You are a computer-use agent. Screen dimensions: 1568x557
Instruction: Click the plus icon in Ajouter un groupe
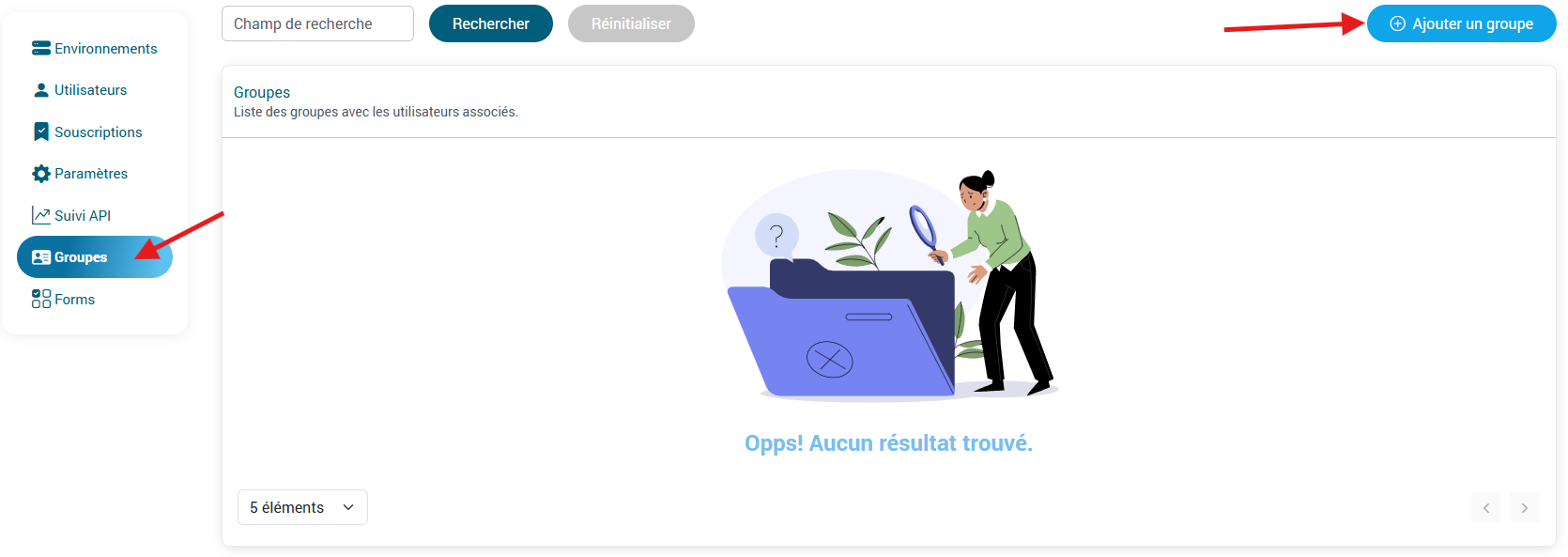1397,23
